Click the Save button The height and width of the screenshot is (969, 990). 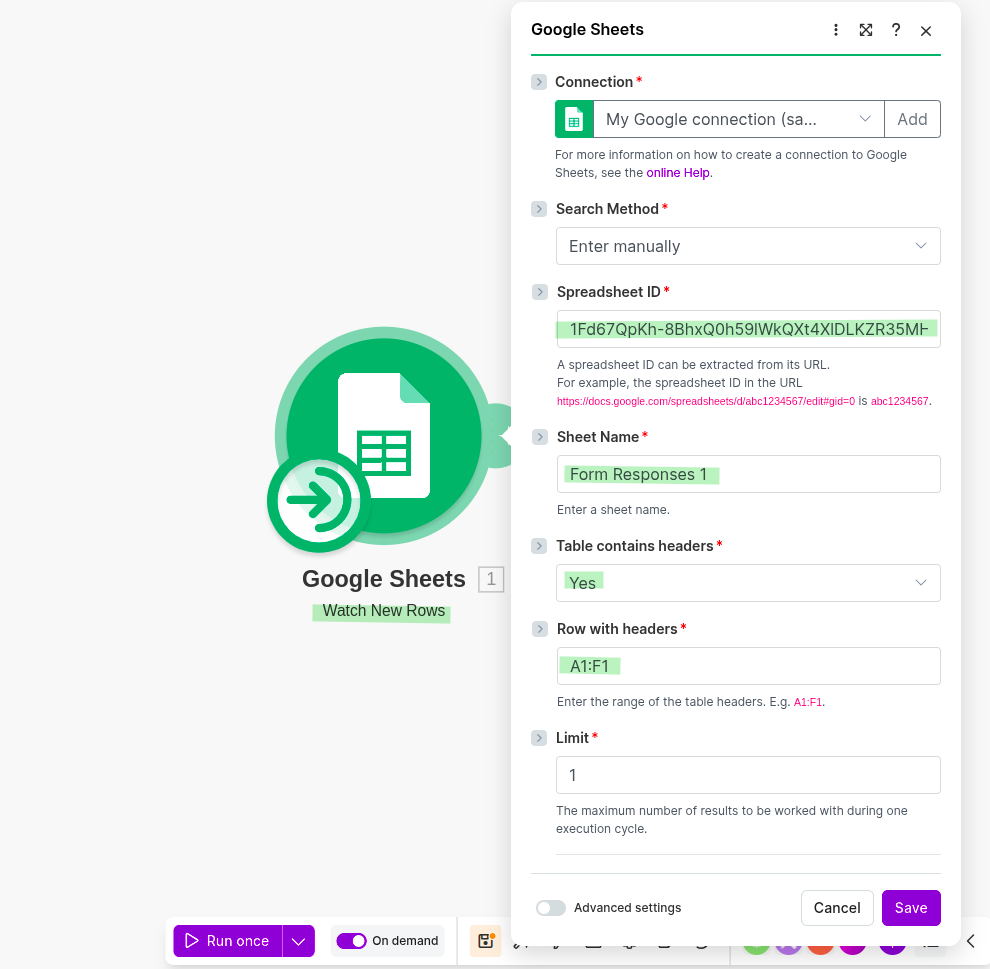click(x=910, y=908)
